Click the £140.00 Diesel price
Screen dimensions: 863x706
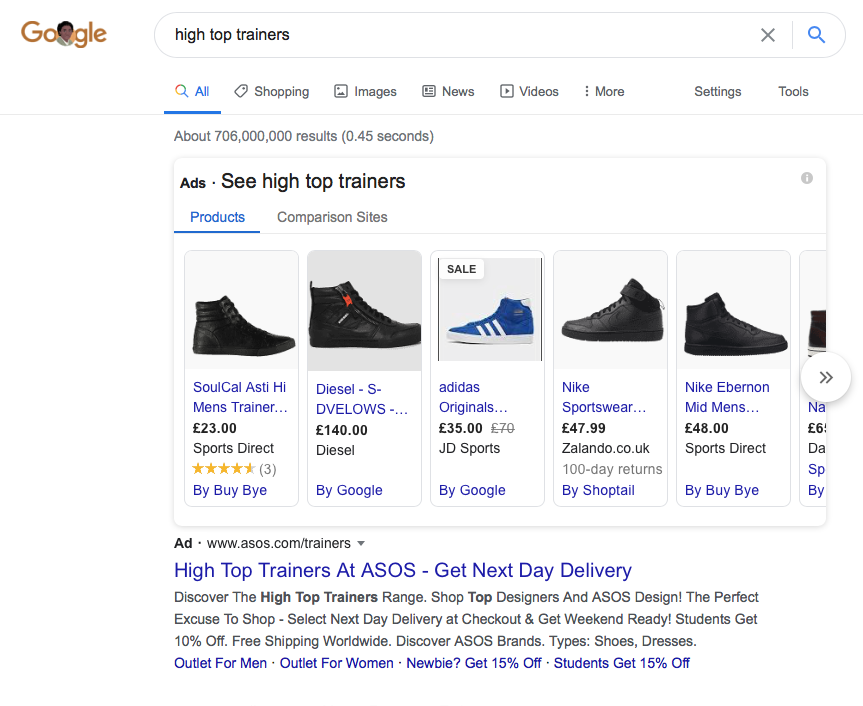tap(341, 430)
